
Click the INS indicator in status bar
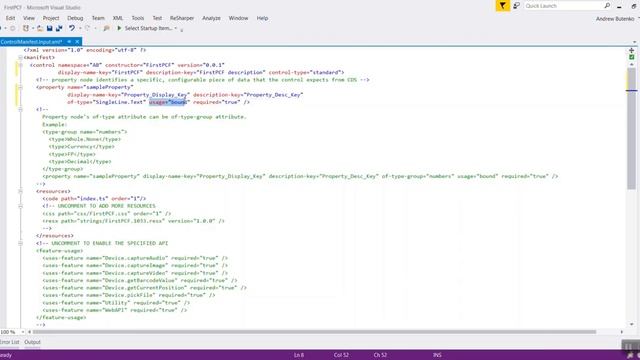point(437,355)
